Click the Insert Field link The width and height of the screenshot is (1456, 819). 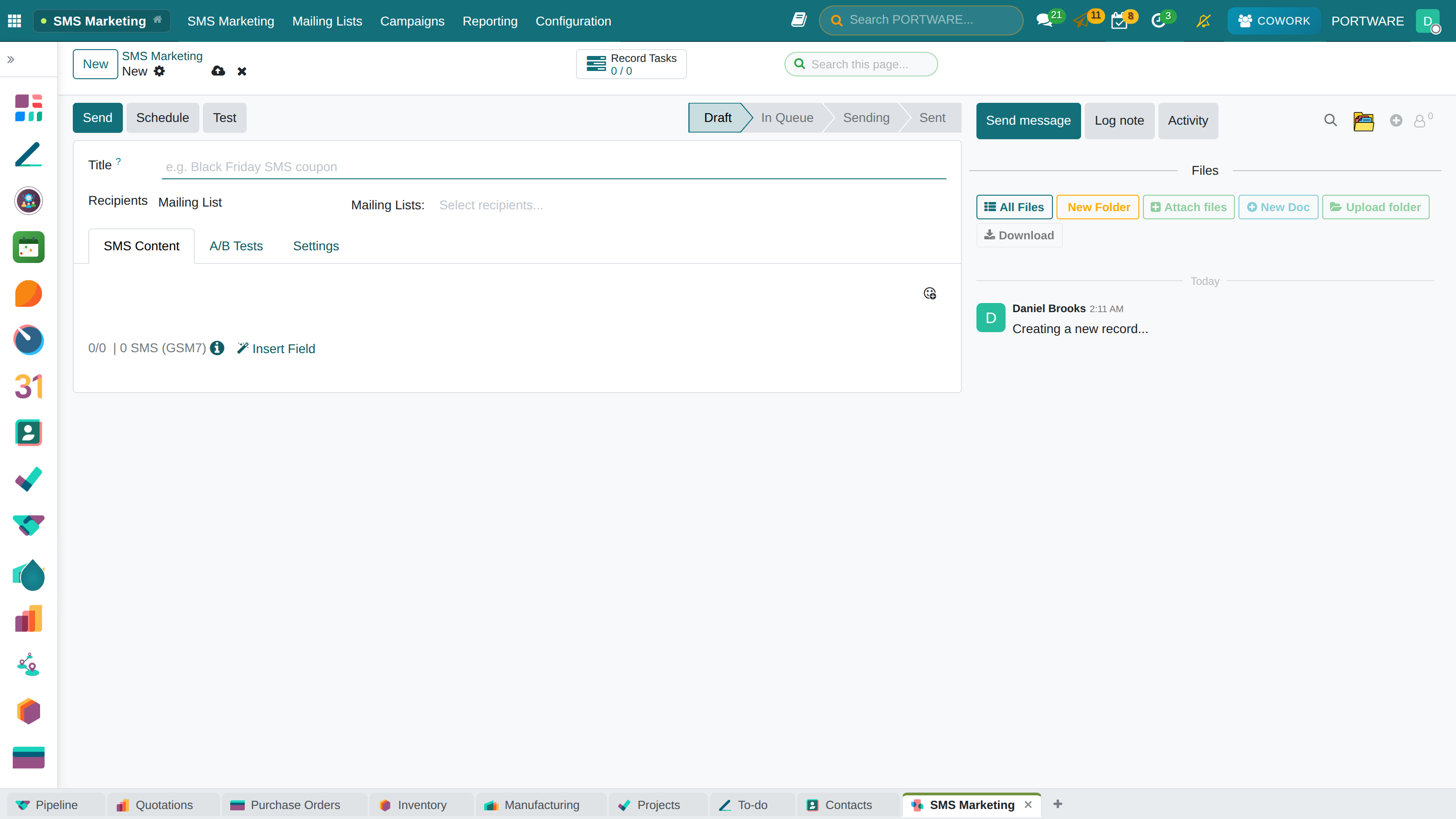coord(276,349)
